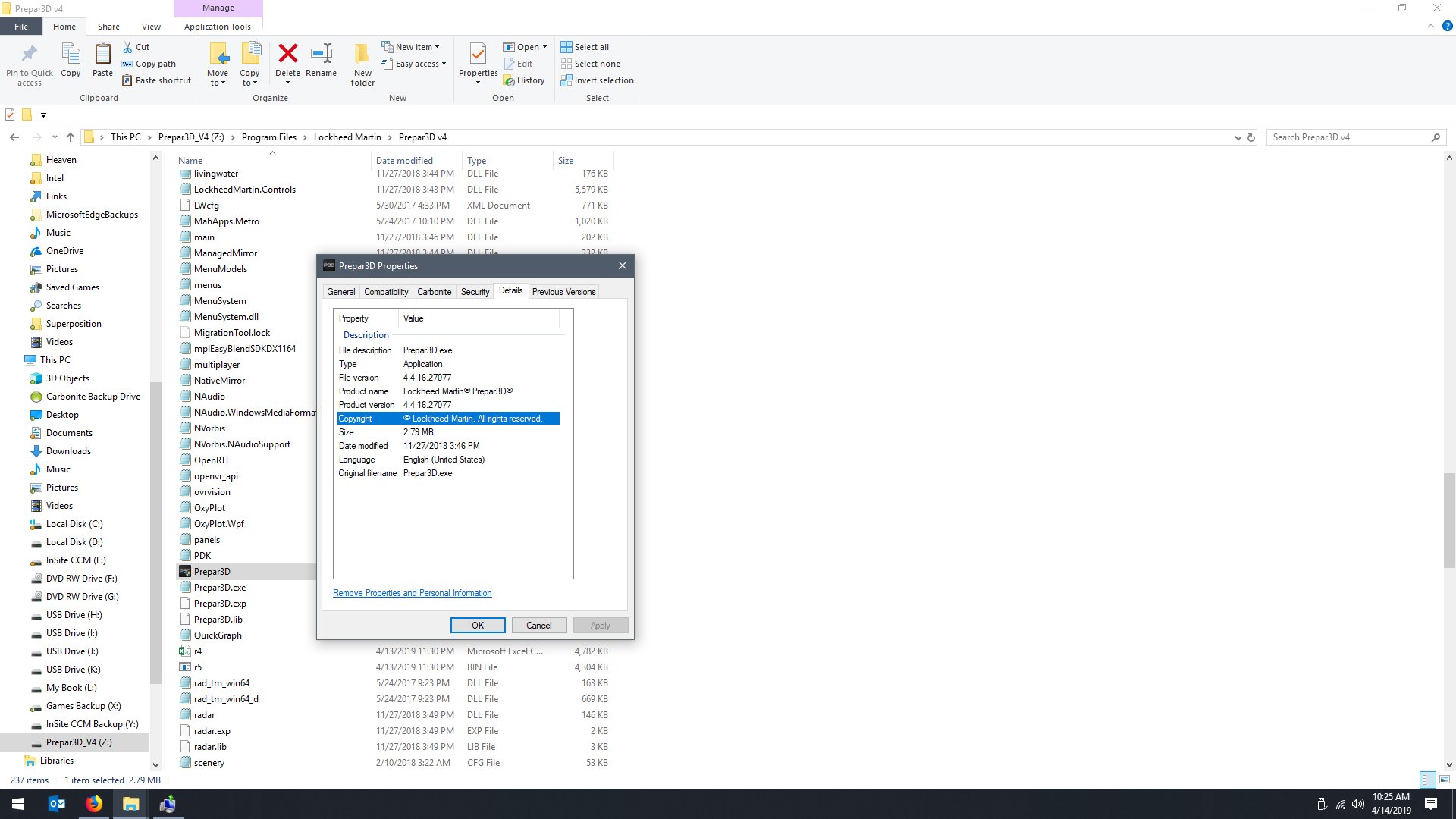Image resolution: width=1456 pixels, height=819 pixels.
Task: Select the Product name property row
Action: pos(448,391)
